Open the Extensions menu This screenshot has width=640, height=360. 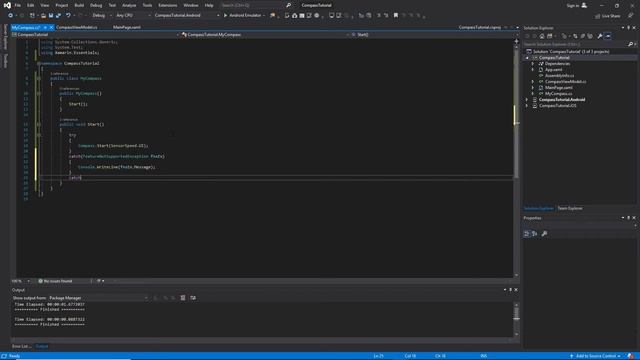[x=168, y=5]
